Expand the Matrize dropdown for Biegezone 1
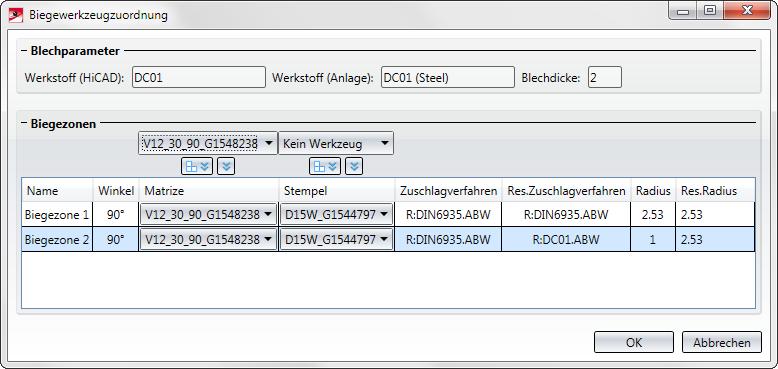 [x=208, y=214]
